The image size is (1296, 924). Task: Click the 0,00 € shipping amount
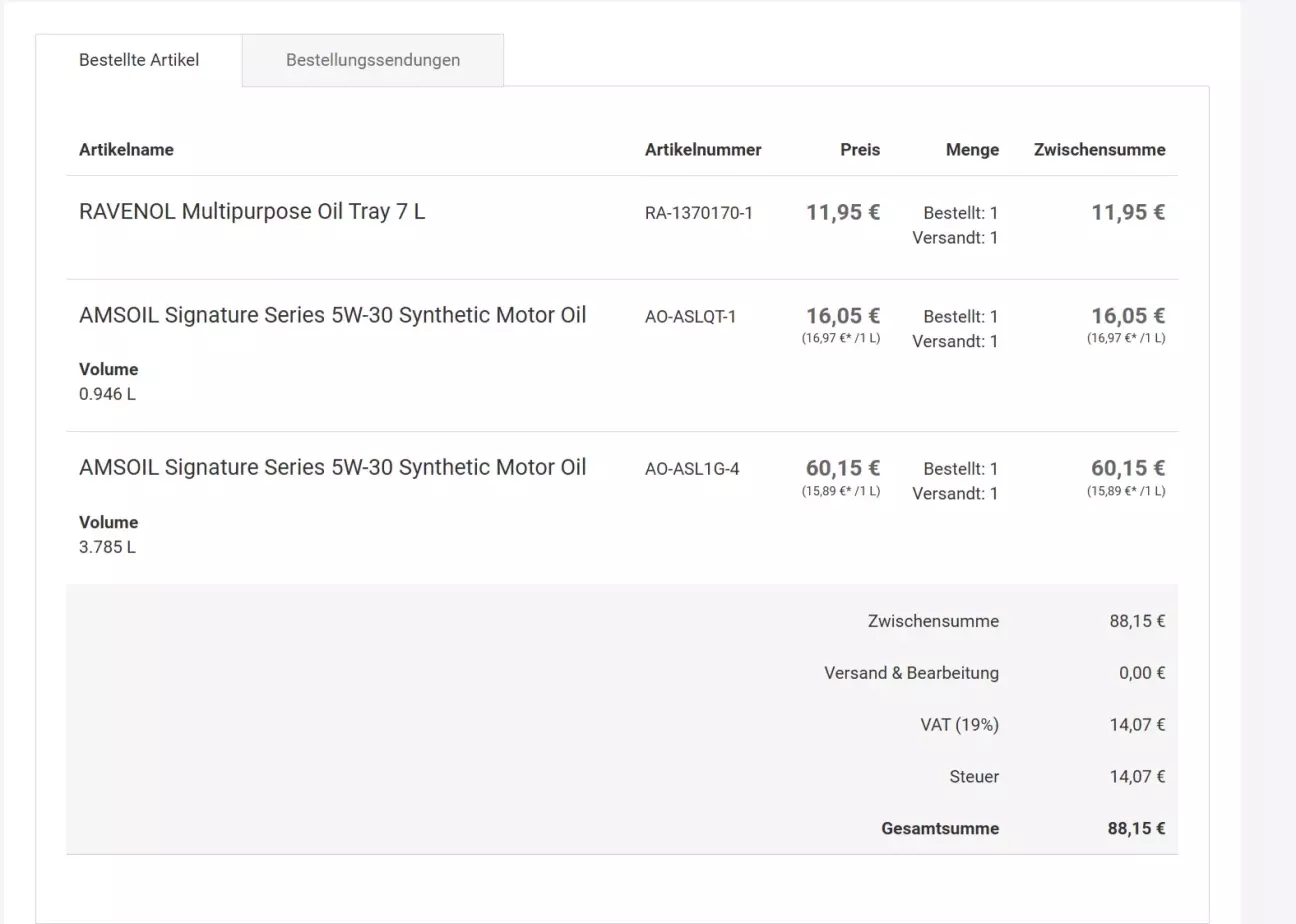point(1142,673)
